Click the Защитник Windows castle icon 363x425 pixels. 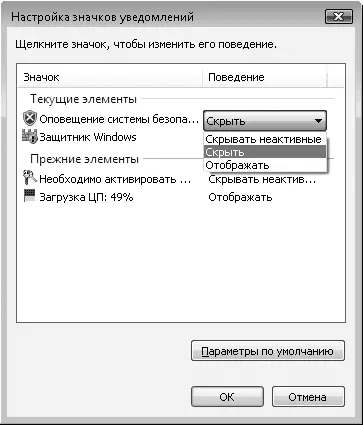pyautogui.click(x=30, y=137)
